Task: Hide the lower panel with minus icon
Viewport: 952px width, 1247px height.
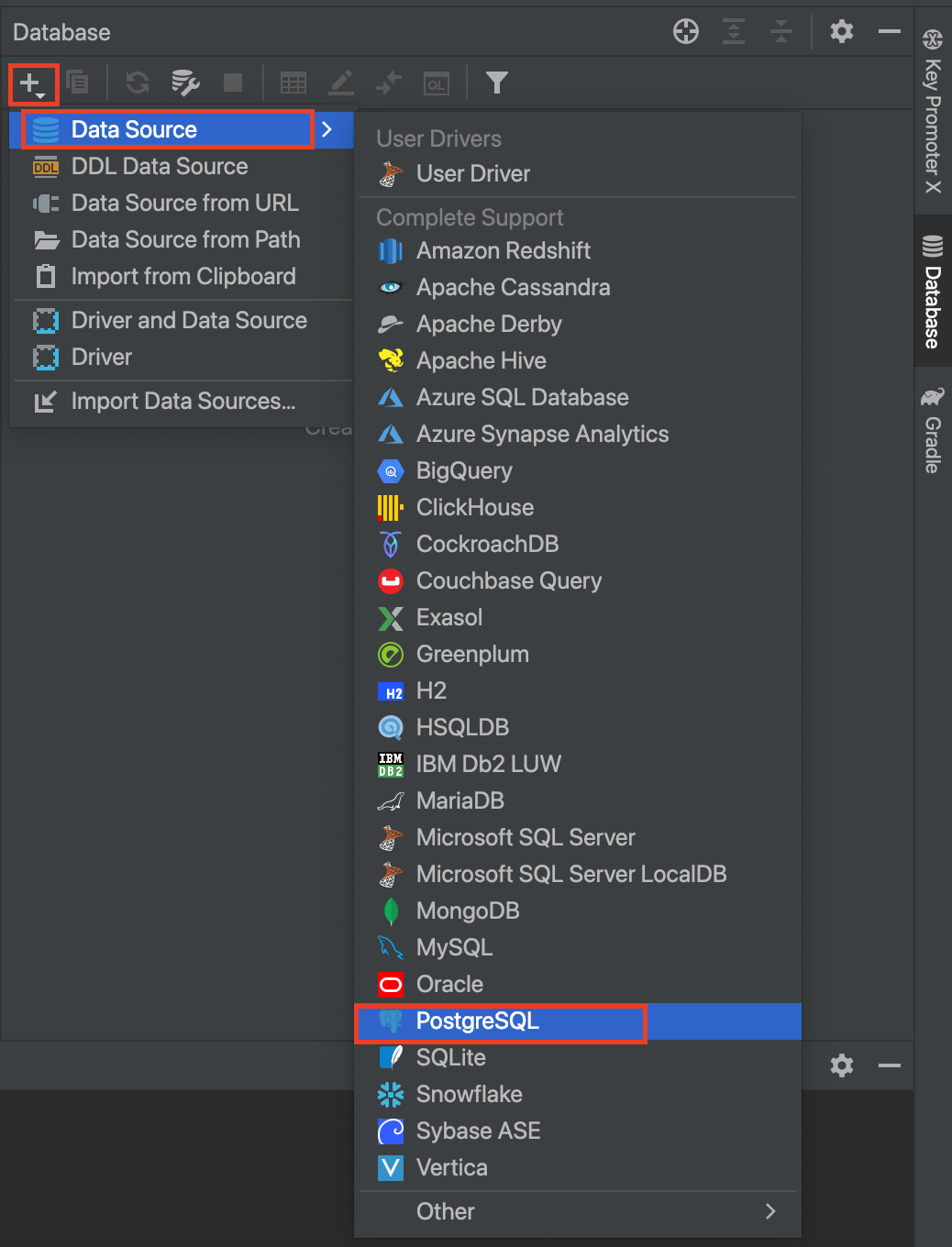Action: (890, 1065)
